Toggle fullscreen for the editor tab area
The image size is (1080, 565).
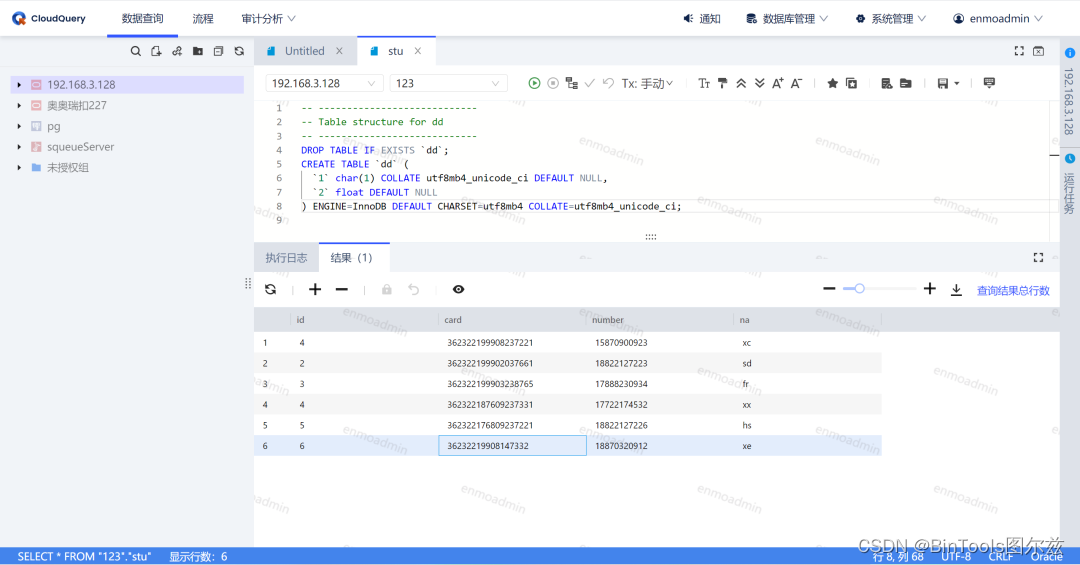coord(1019,51)
